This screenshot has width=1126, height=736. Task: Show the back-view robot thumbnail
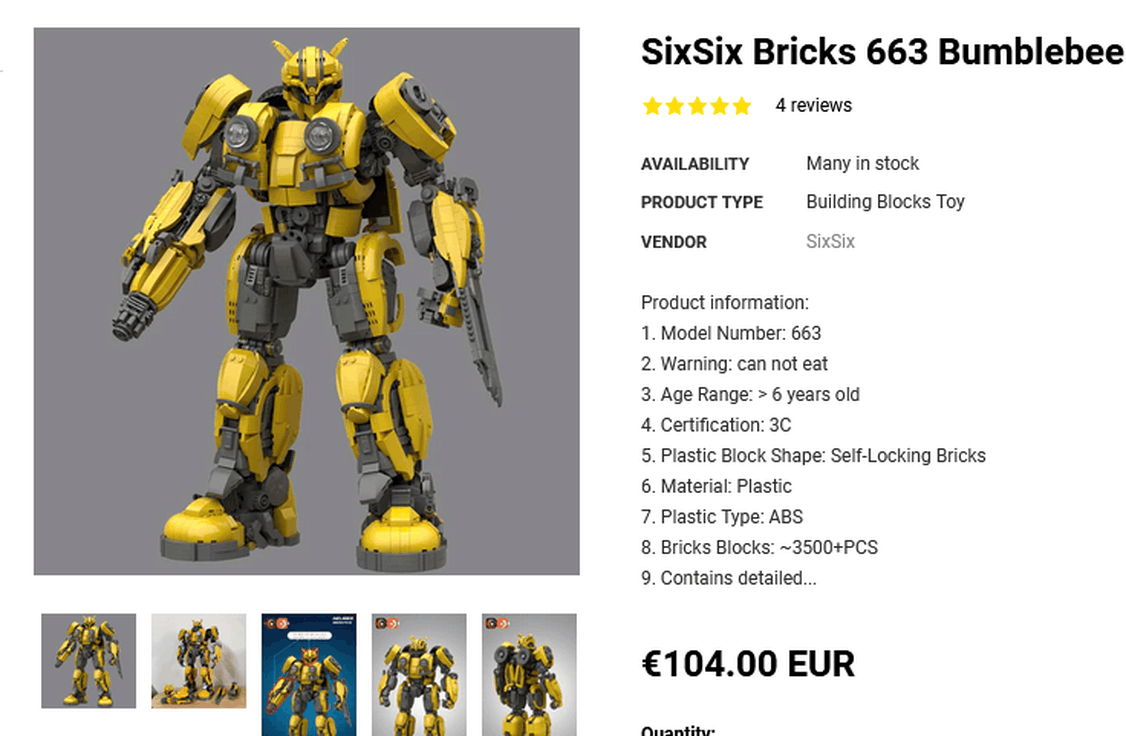(529, 675)
